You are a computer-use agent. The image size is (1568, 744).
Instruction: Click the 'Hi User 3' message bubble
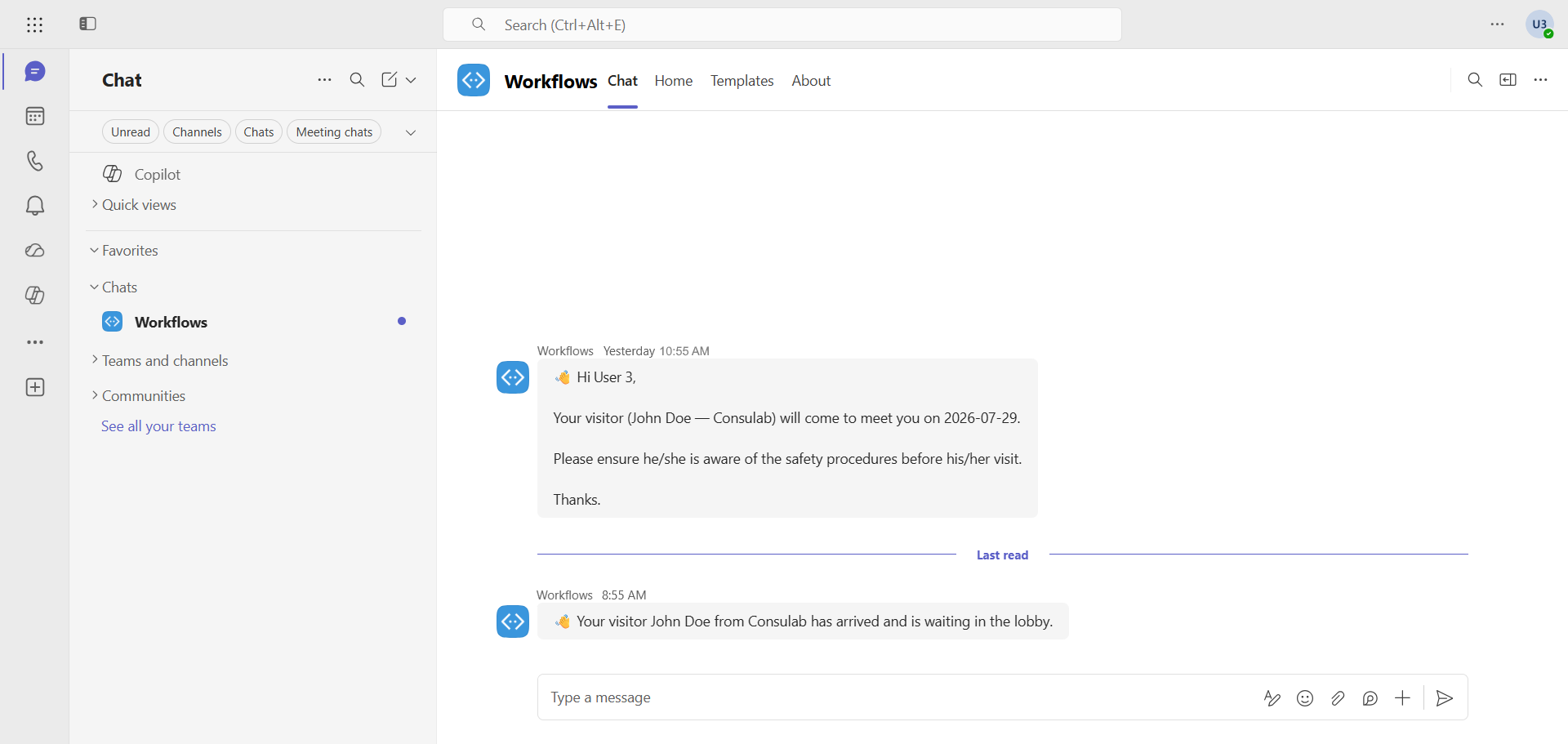(x=787, y=438)
